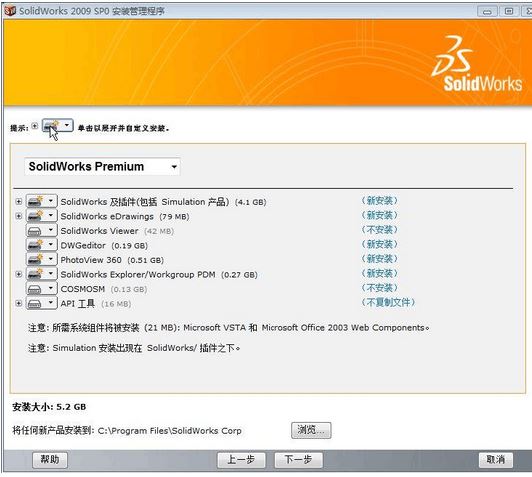Expand the SolidWorks 及插件 tree node

(19, 202)
